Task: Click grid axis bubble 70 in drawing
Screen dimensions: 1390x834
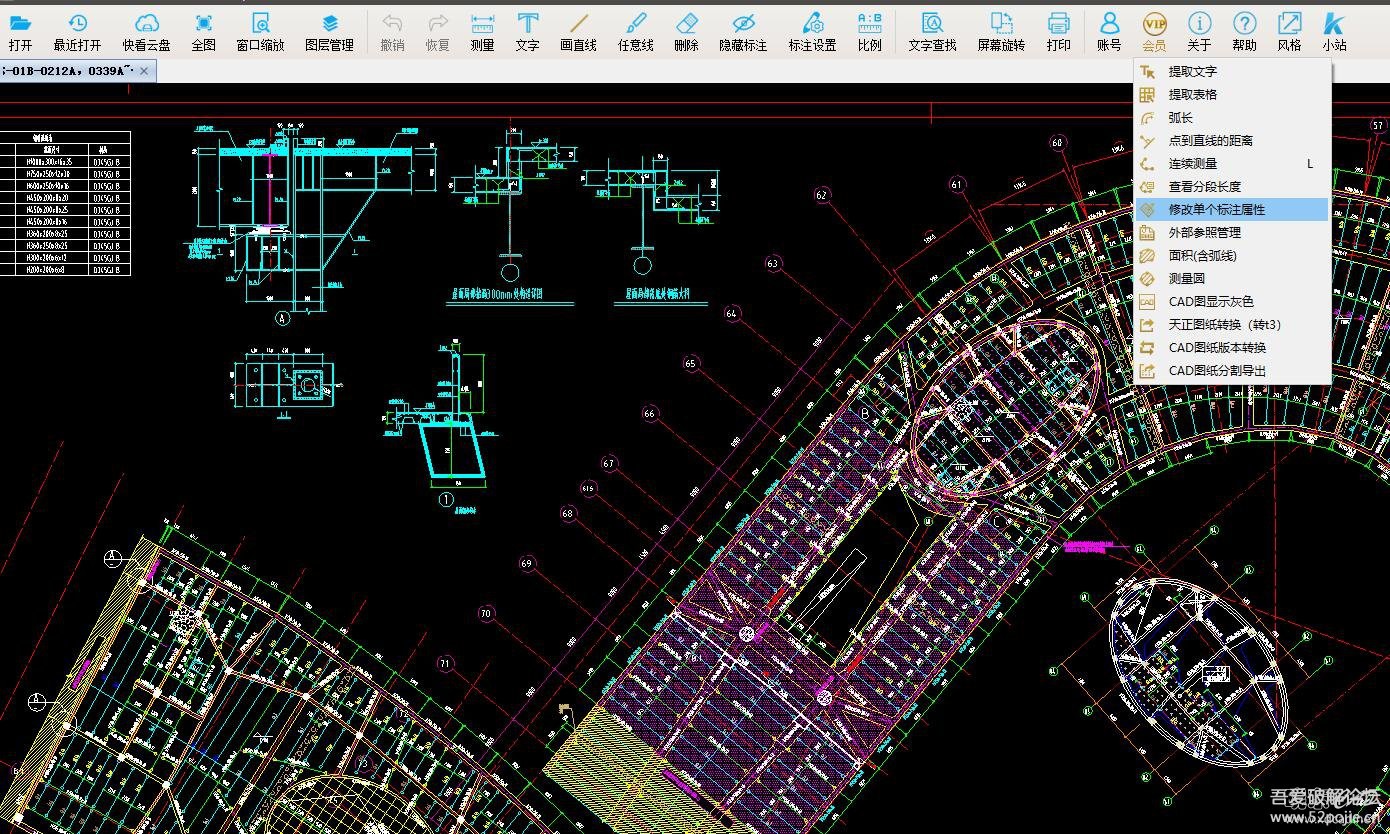Action: 486,613
